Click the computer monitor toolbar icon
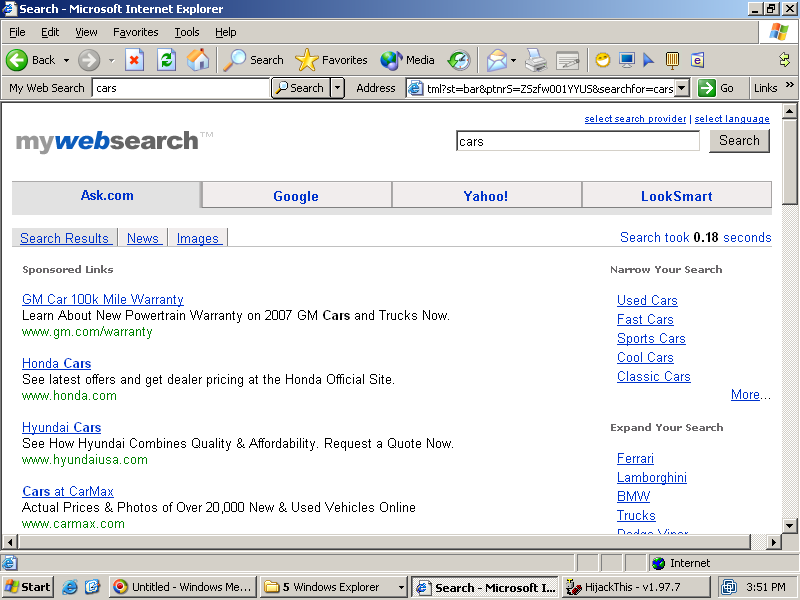Viewport: 800px width, 600px height. pyautogui.click(x=627, y=60)
